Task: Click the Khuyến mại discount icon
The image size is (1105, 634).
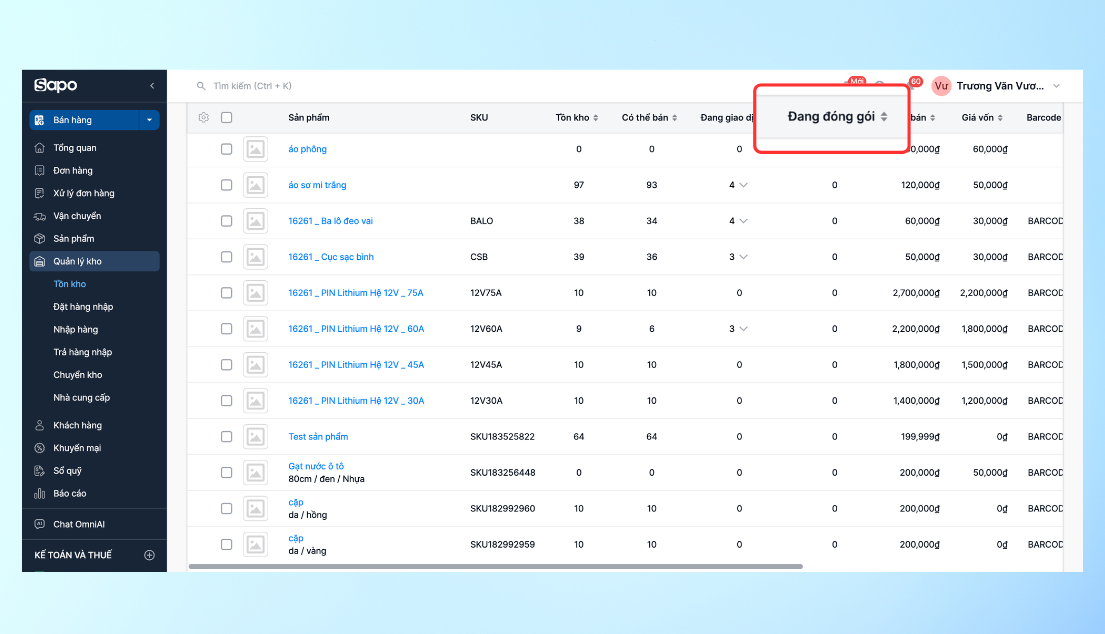Action: (x=39, y=448)
